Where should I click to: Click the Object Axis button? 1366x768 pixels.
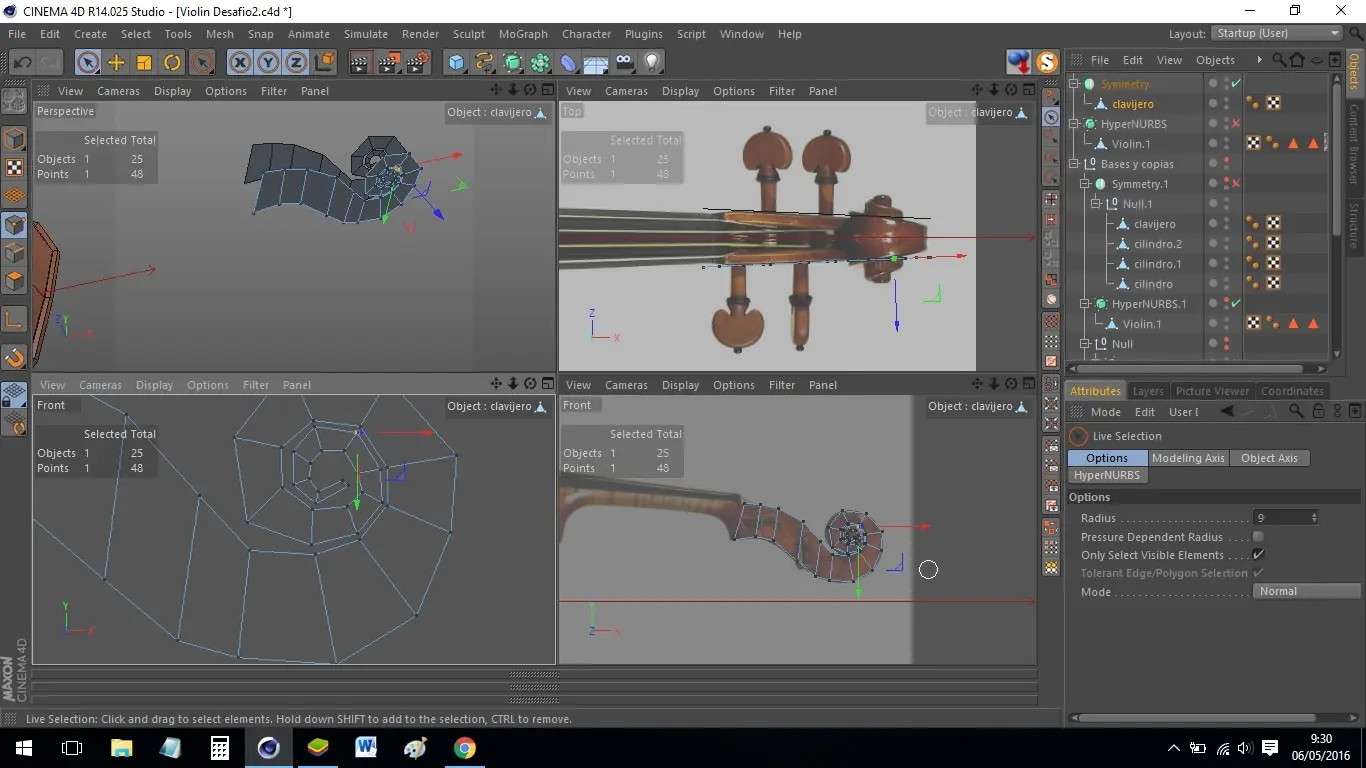tap(1269, 458)
